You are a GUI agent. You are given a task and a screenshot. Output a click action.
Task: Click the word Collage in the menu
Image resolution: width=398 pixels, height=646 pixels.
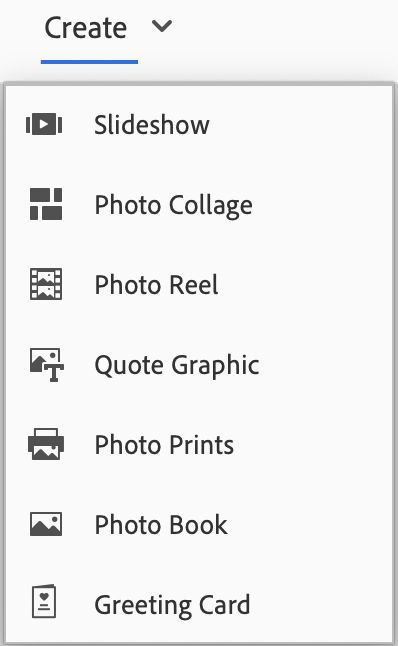pyautogui.click(x=211, y=206)
